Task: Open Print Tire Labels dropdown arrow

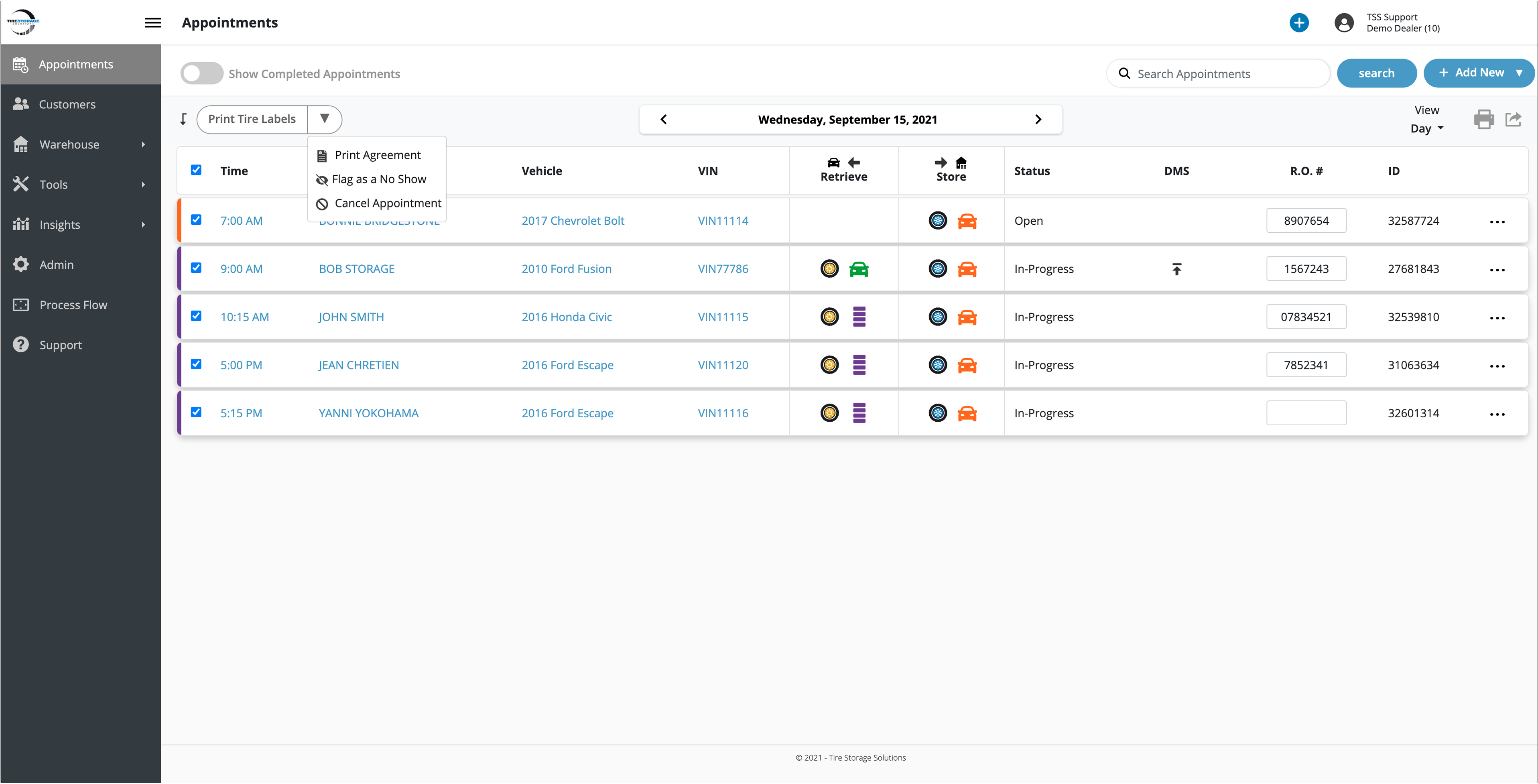Action: [x=324, y=119]
